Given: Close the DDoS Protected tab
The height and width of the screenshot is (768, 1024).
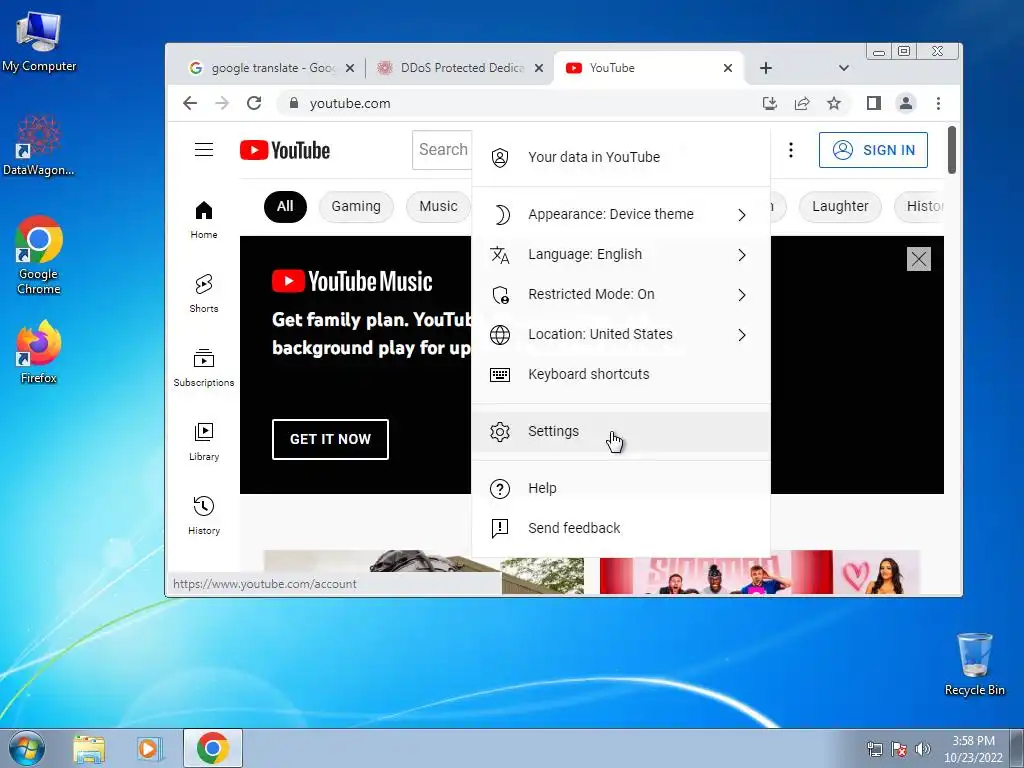Looking at the screenshot, I should [x=539, y=68].
